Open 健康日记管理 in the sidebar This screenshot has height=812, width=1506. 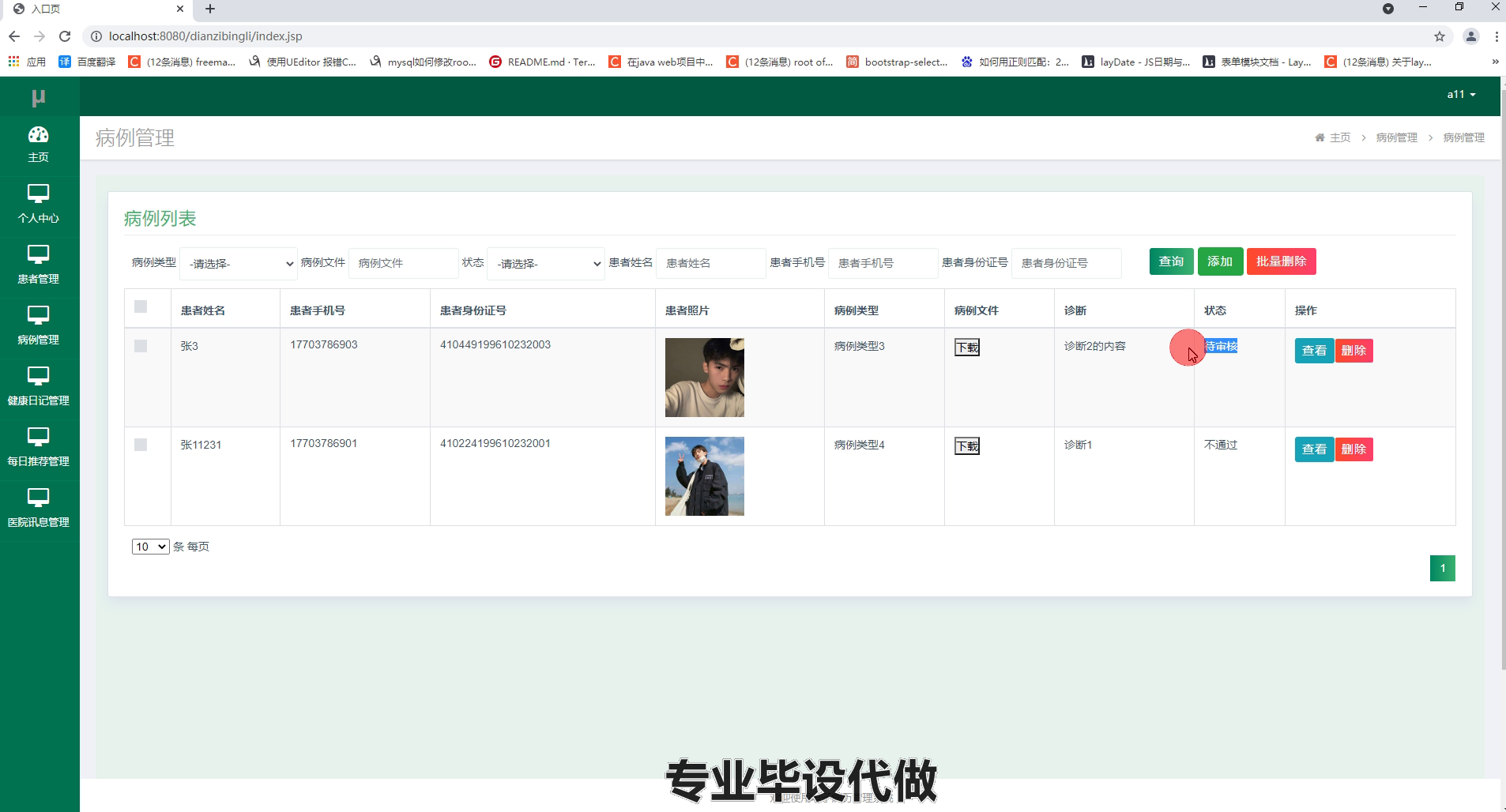38,387
